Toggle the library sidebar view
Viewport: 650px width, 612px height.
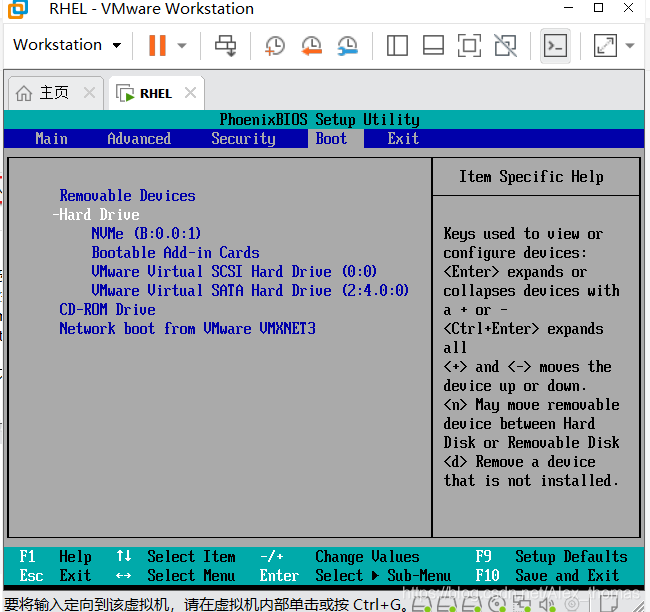click(x=397, y=45)
